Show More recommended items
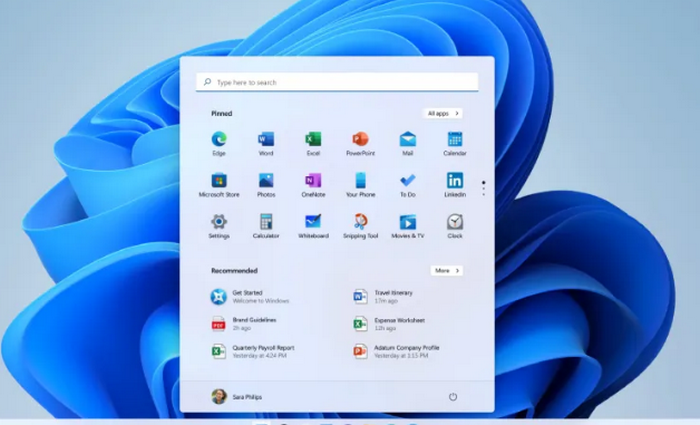The image size is (700, 425). pyautogui.click(x=446, y=271)
